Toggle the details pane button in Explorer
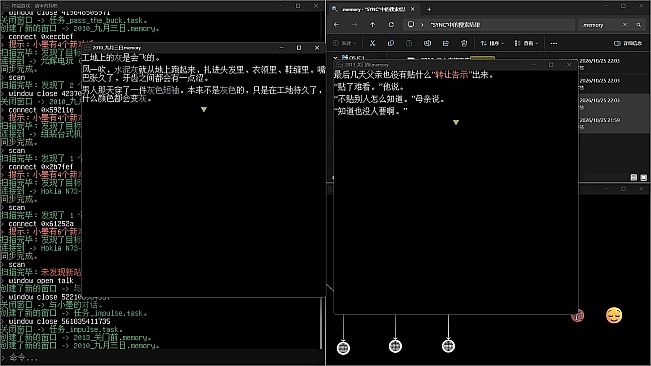This screenshot has height=366, width=651. [x=628, y=43]
